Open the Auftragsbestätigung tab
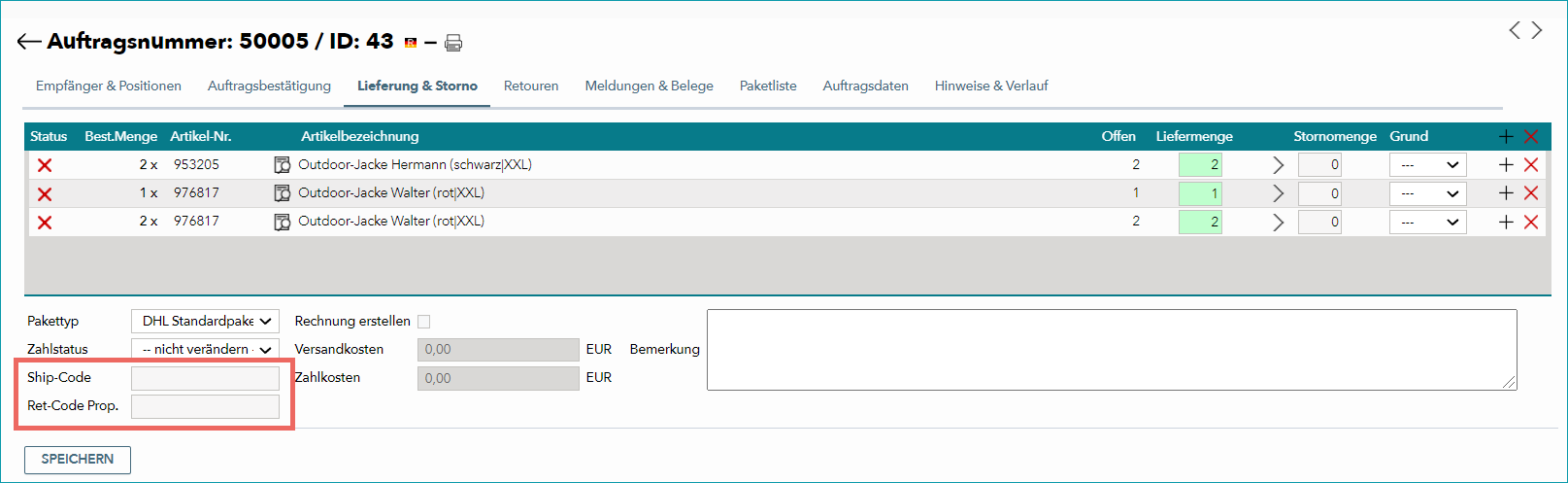This screenshot has height=483, width=1568. (x=269, y=86)
